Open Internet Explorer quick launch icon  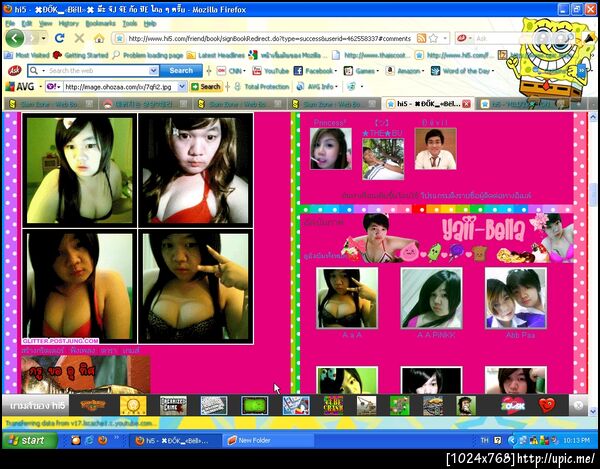click(x=89, y=440)
